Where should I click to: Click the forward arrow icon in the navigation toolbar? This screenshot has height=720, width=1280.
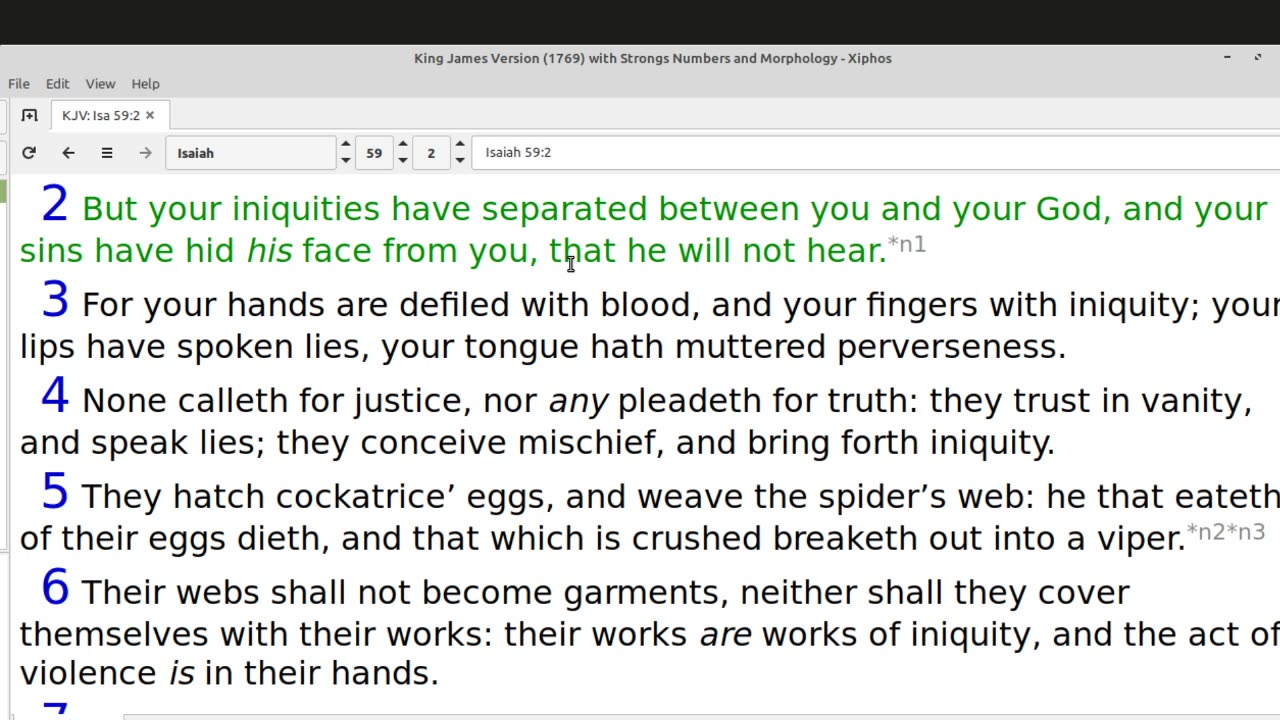click(x=145, y=153)
